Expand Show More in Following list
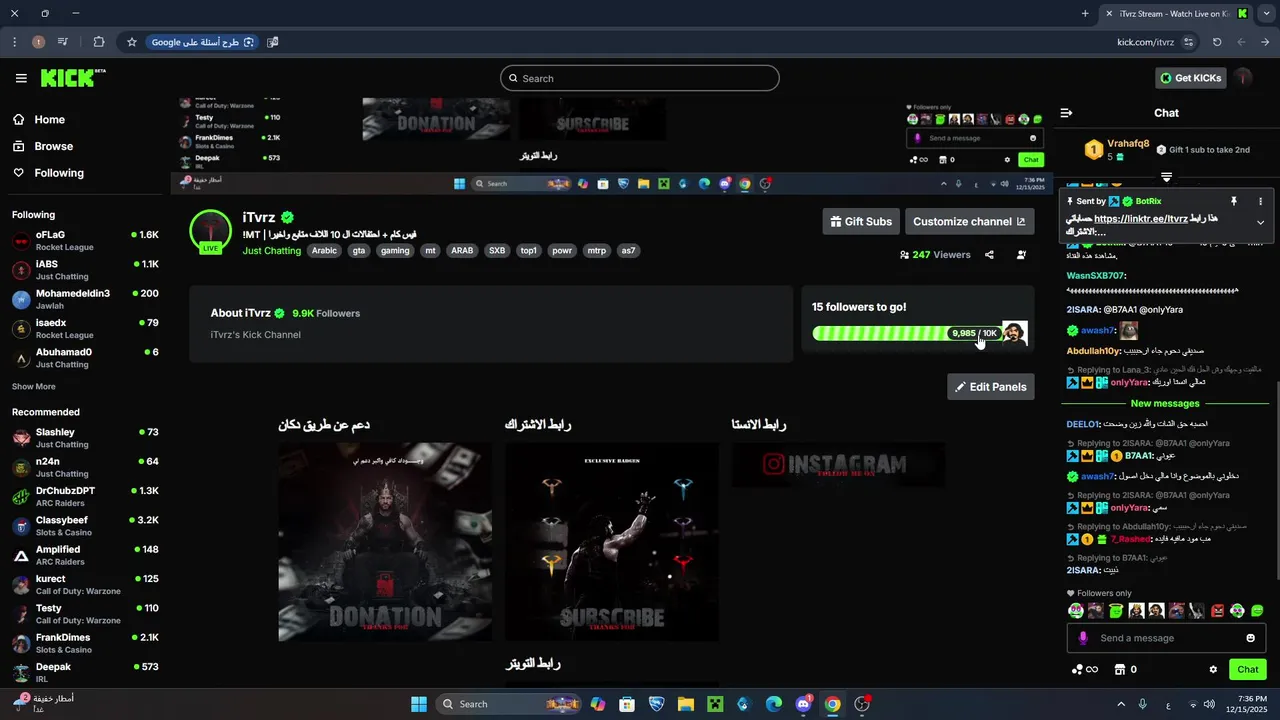The width and height of the screenshot is (1280, 720). coord(34,387)
